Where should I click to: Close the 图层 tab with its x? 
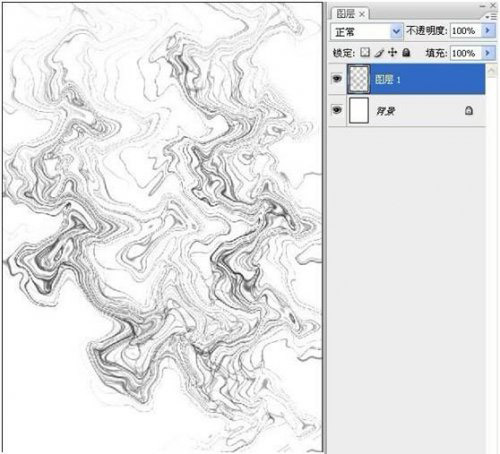click(x=362, y=14)
